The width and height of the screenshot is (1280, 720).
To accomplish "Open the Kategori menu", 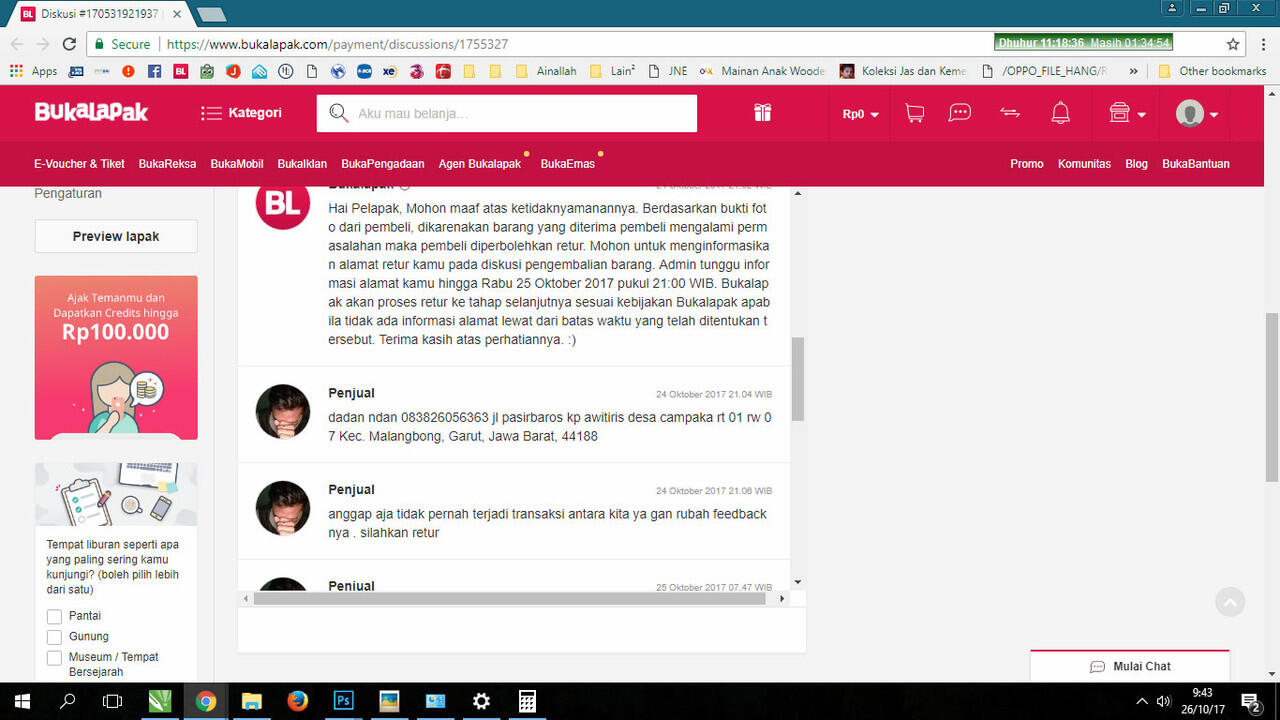I will point(241,113).
